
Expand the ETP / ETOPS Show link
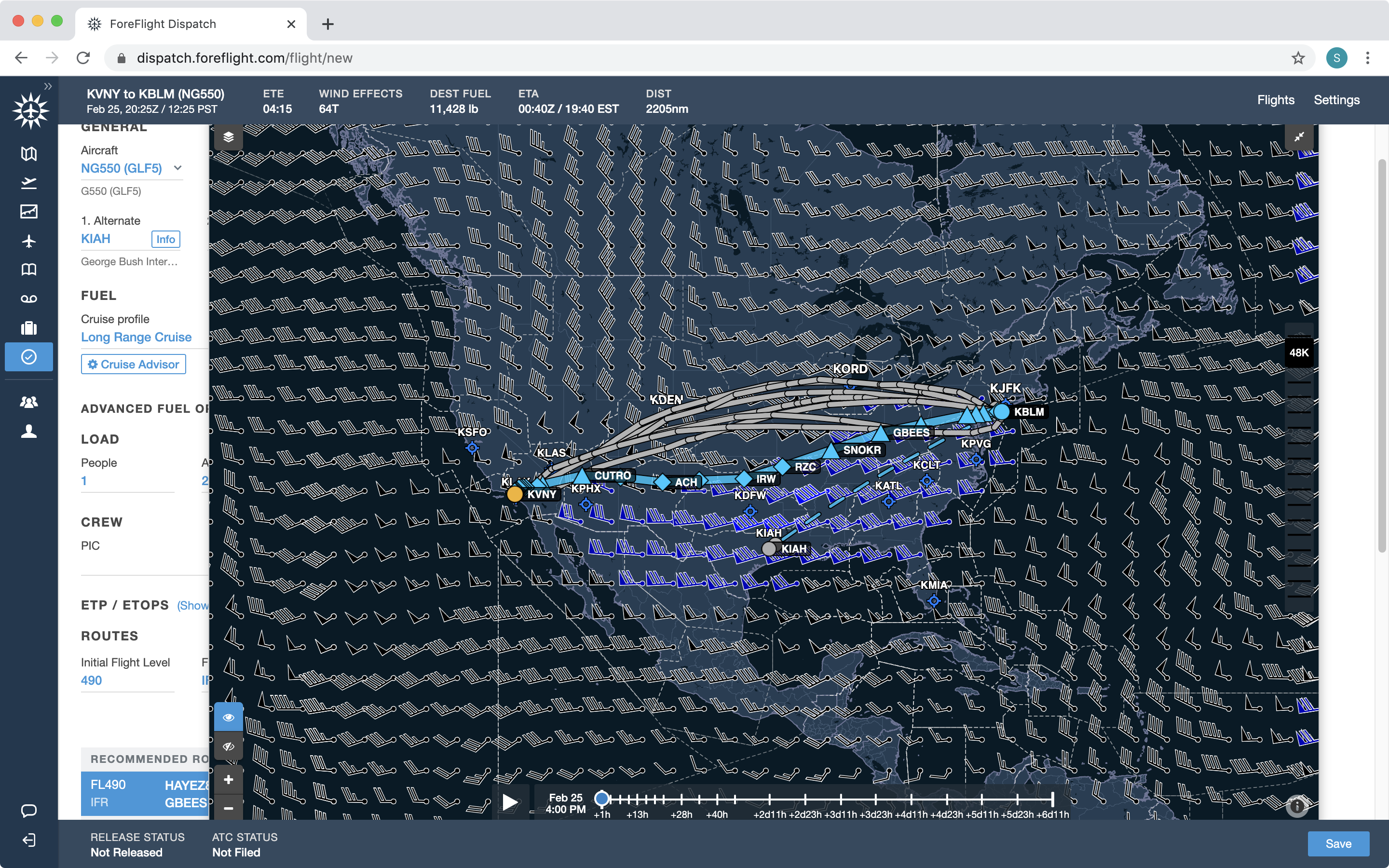coord(194,606)
